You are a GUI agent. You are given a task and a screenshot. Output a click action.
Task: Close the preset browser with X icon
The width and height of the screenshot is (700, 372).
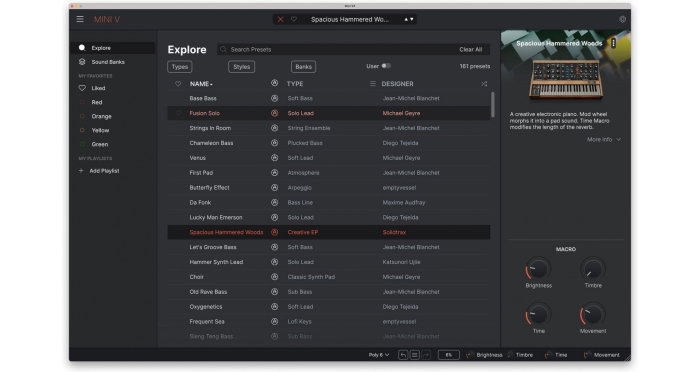(x=280, y=19)
